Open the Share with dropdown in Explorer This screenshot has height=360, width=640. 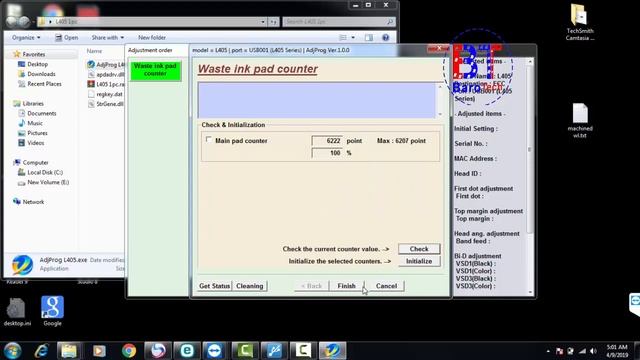107,38
